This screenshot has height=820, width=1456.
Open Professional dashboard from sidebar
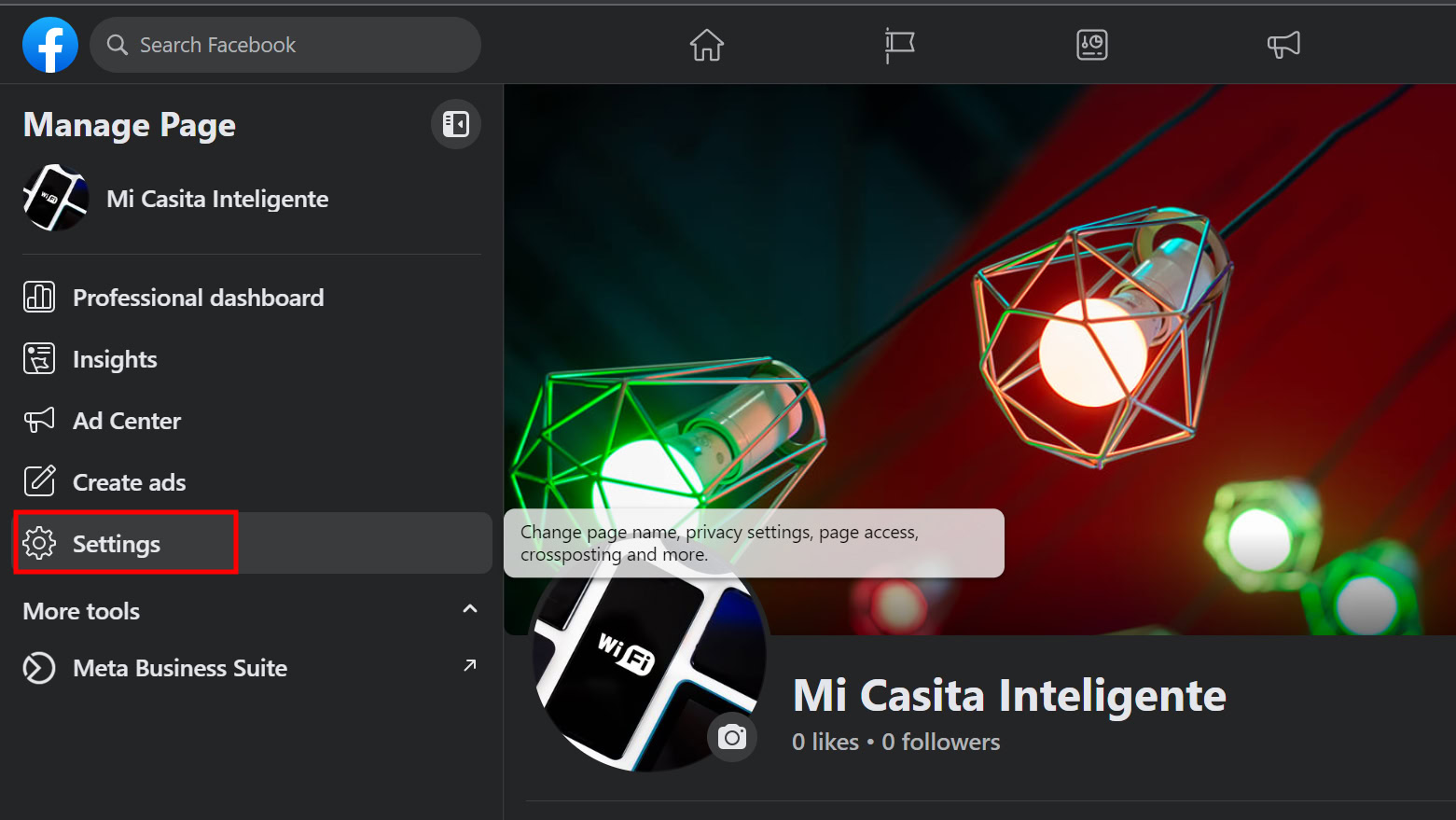(252, 298)
